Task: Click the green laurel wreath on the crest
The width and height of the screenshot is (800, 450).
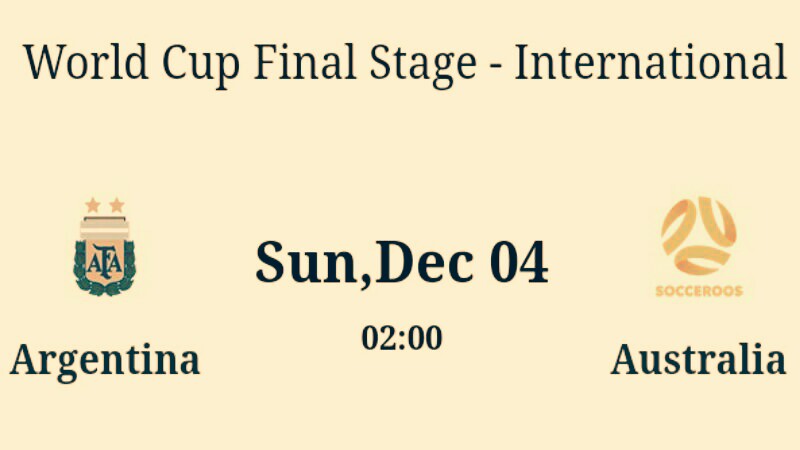Action: pos(104,287)
